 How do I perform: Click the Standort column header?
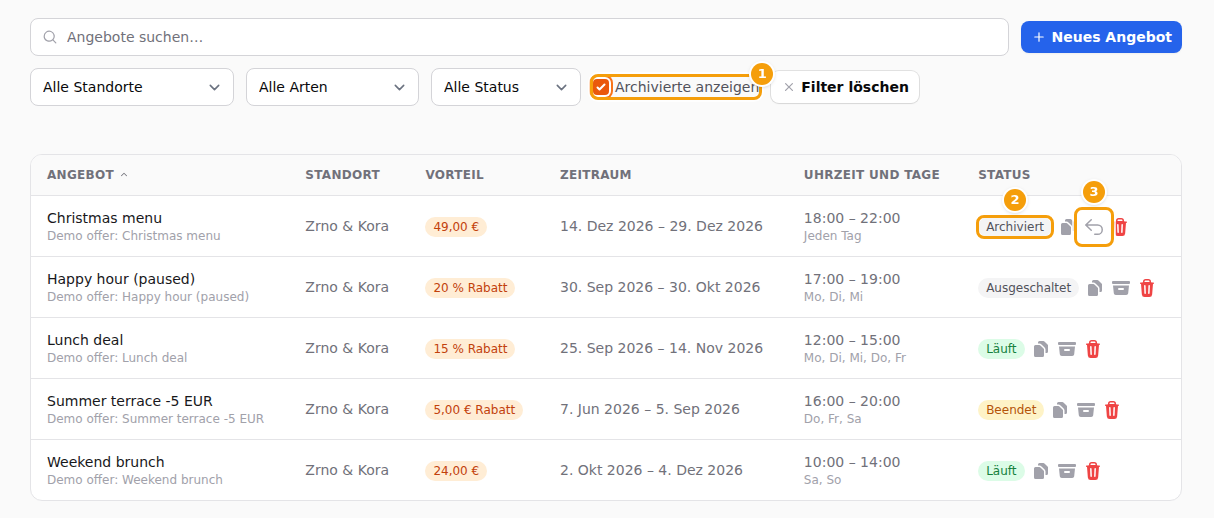click(342, 175)
